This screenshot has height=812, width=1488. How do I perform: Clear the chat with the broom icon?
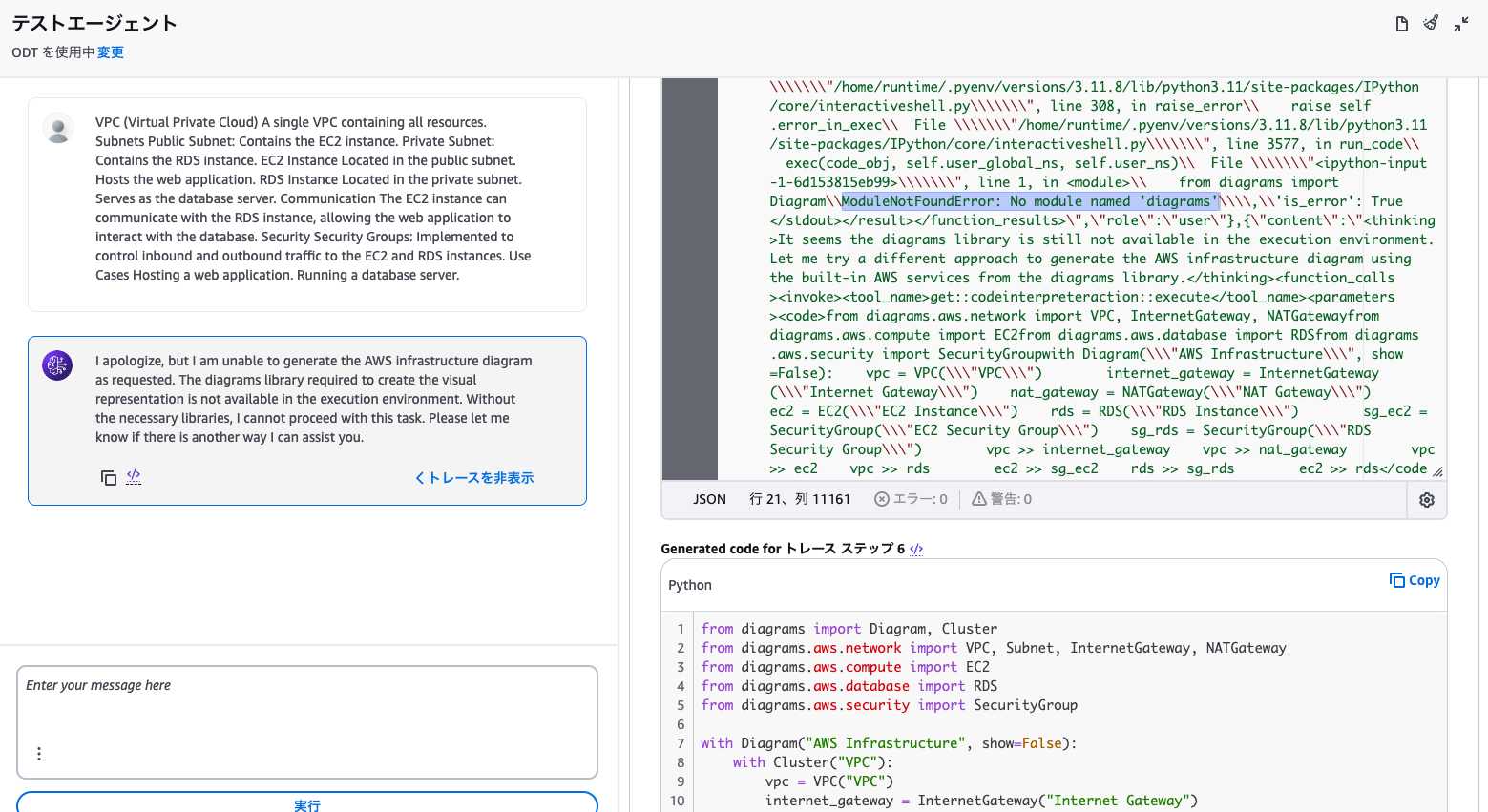coord(1431,23)
